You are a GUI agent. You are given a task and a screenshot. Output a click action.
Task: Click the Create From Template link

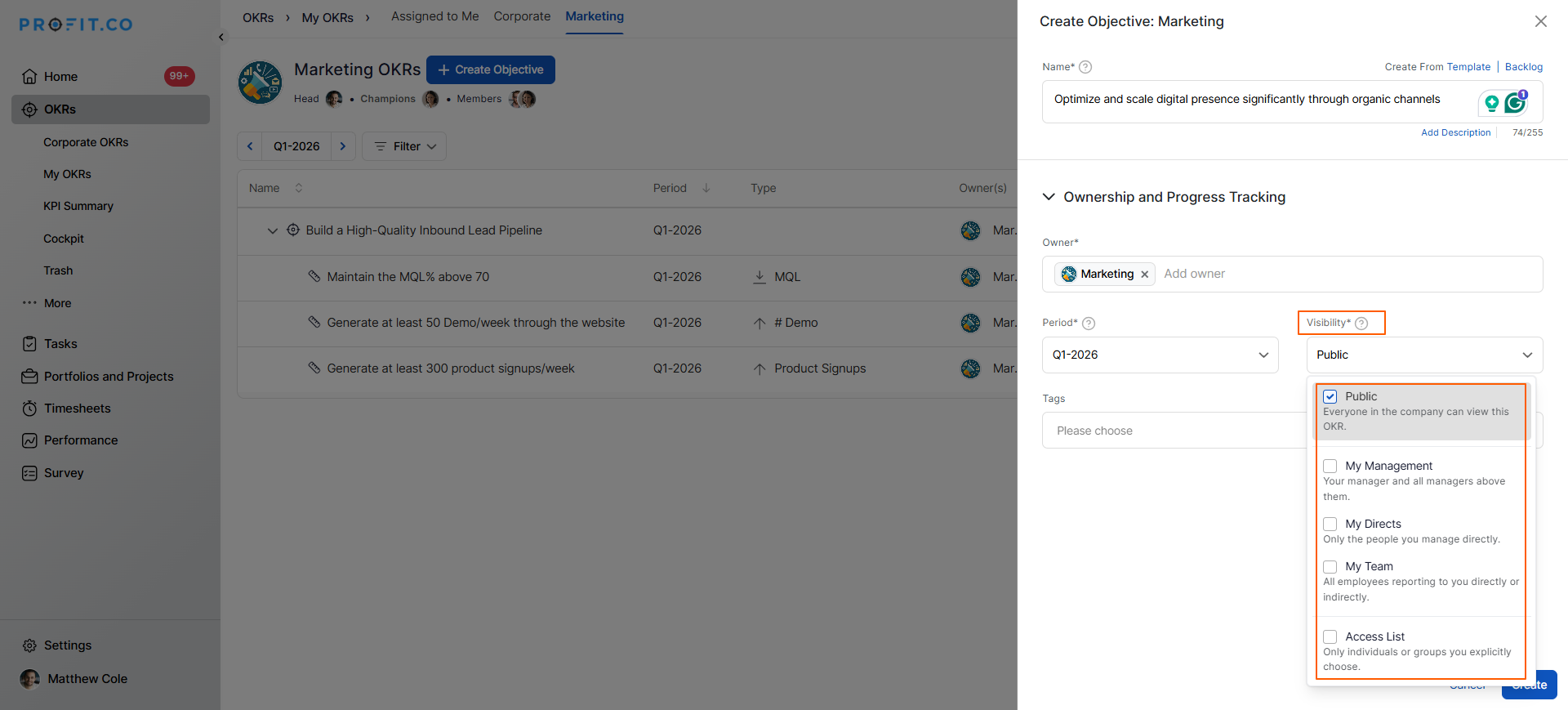pyautogui.click(x=1437, y=67)
